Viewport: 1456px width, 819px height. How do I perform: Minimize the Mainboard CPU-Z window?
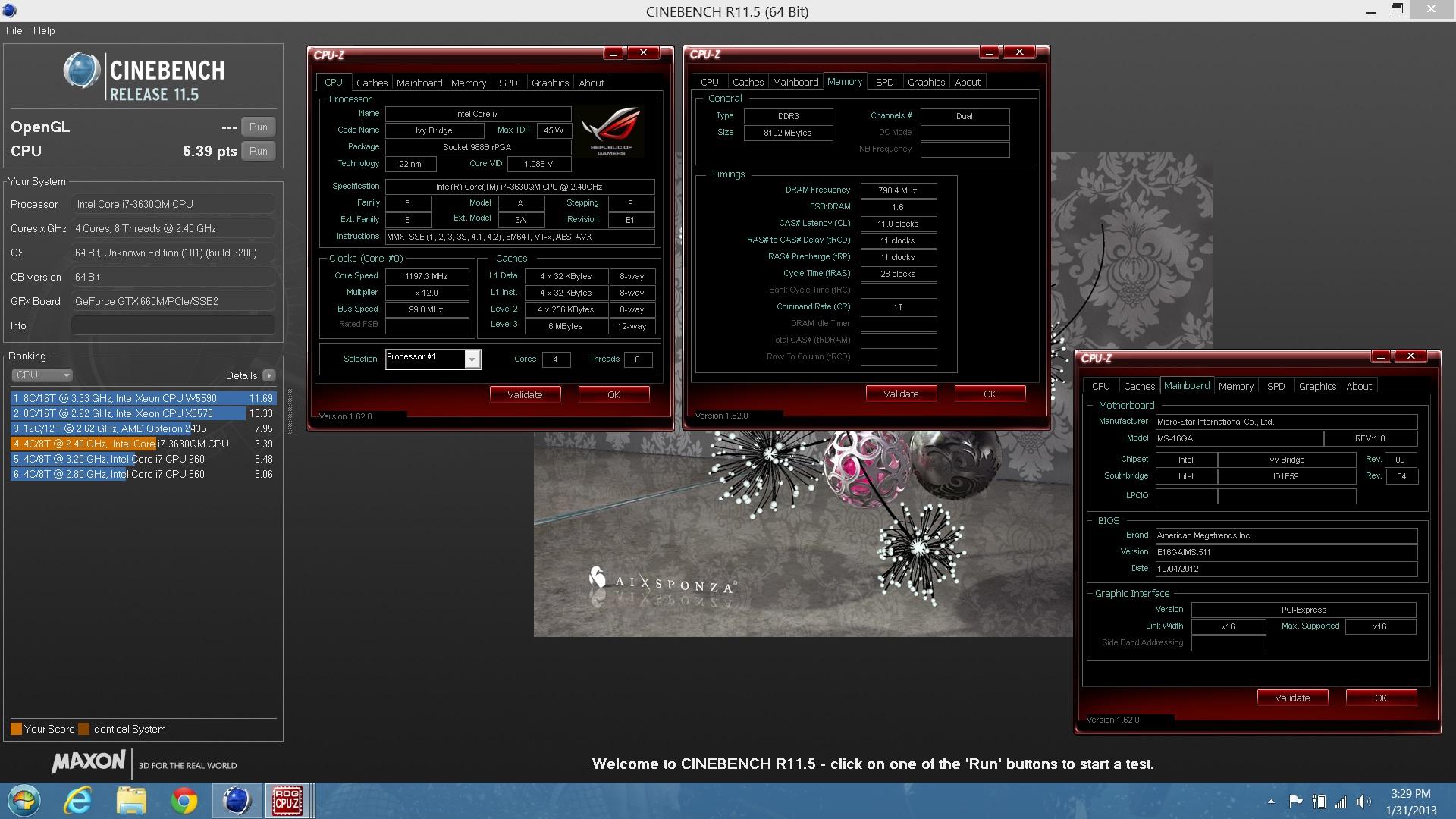click(x=1380, y=356)
